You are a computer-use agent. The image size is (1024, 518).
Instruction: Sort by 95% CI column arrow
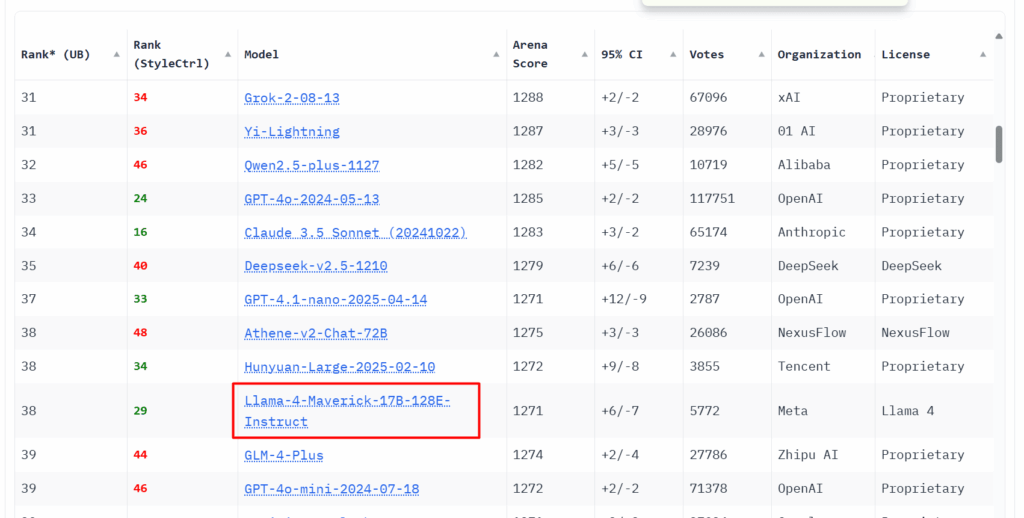tap(673, 54)
